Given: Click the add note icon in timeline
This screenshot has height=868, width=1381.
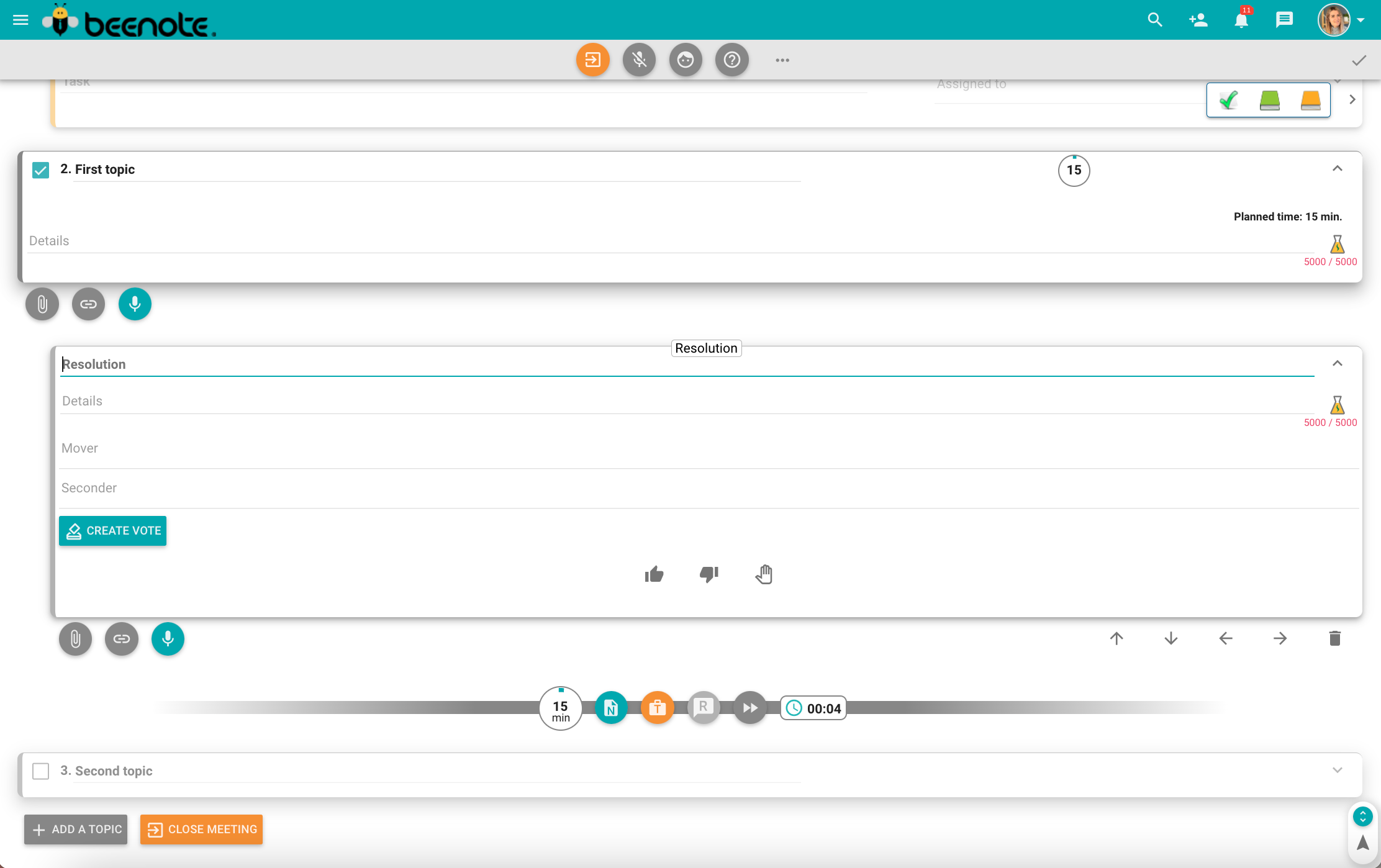Looking at the screenshot, I should pyautogui.click(x=611, y=708).
